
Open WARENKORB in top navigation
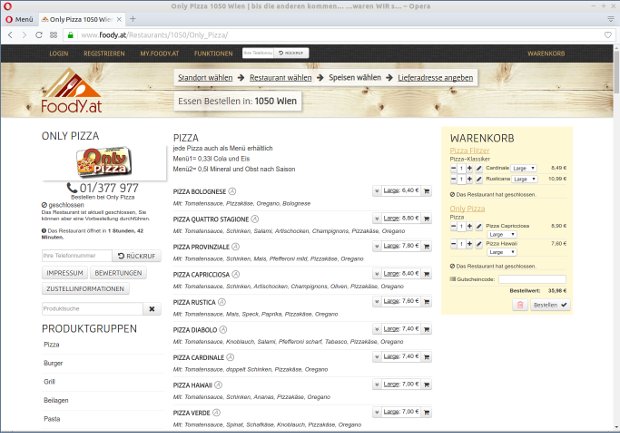546,53
